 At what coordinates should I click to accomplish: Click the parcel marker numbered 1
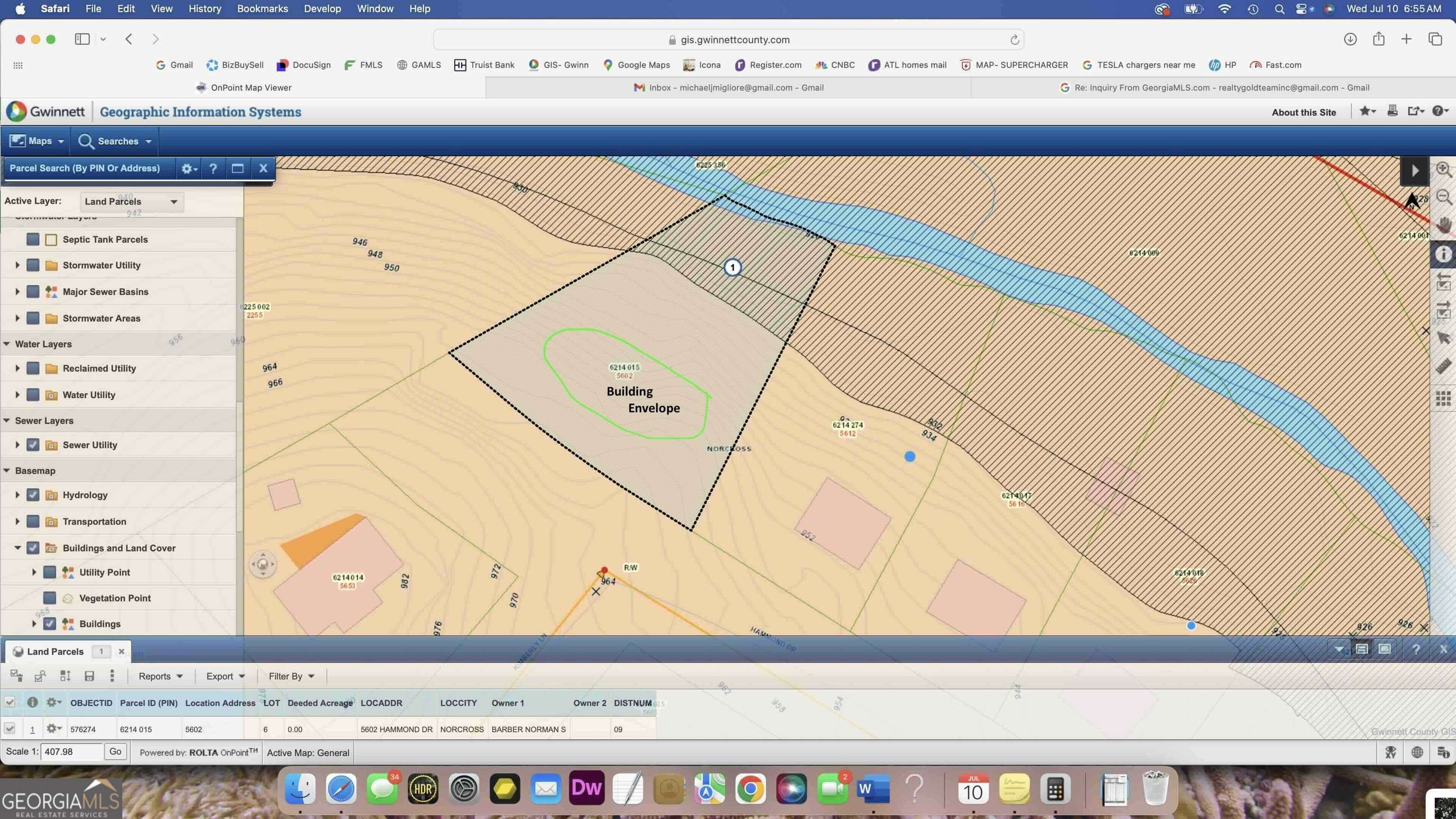[733, 267]
